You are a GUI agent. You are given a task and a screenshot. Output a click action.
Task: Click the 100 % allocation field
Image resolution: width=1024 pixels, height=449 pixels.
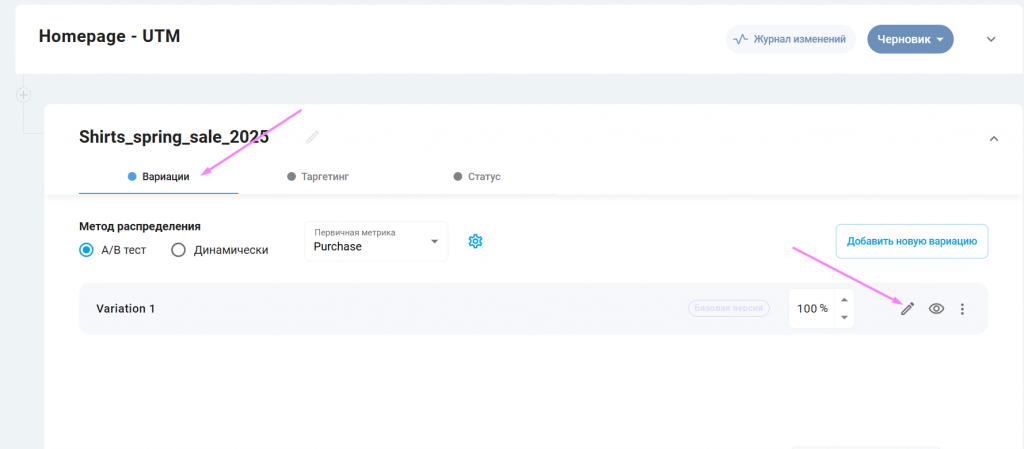click(811, 309)
